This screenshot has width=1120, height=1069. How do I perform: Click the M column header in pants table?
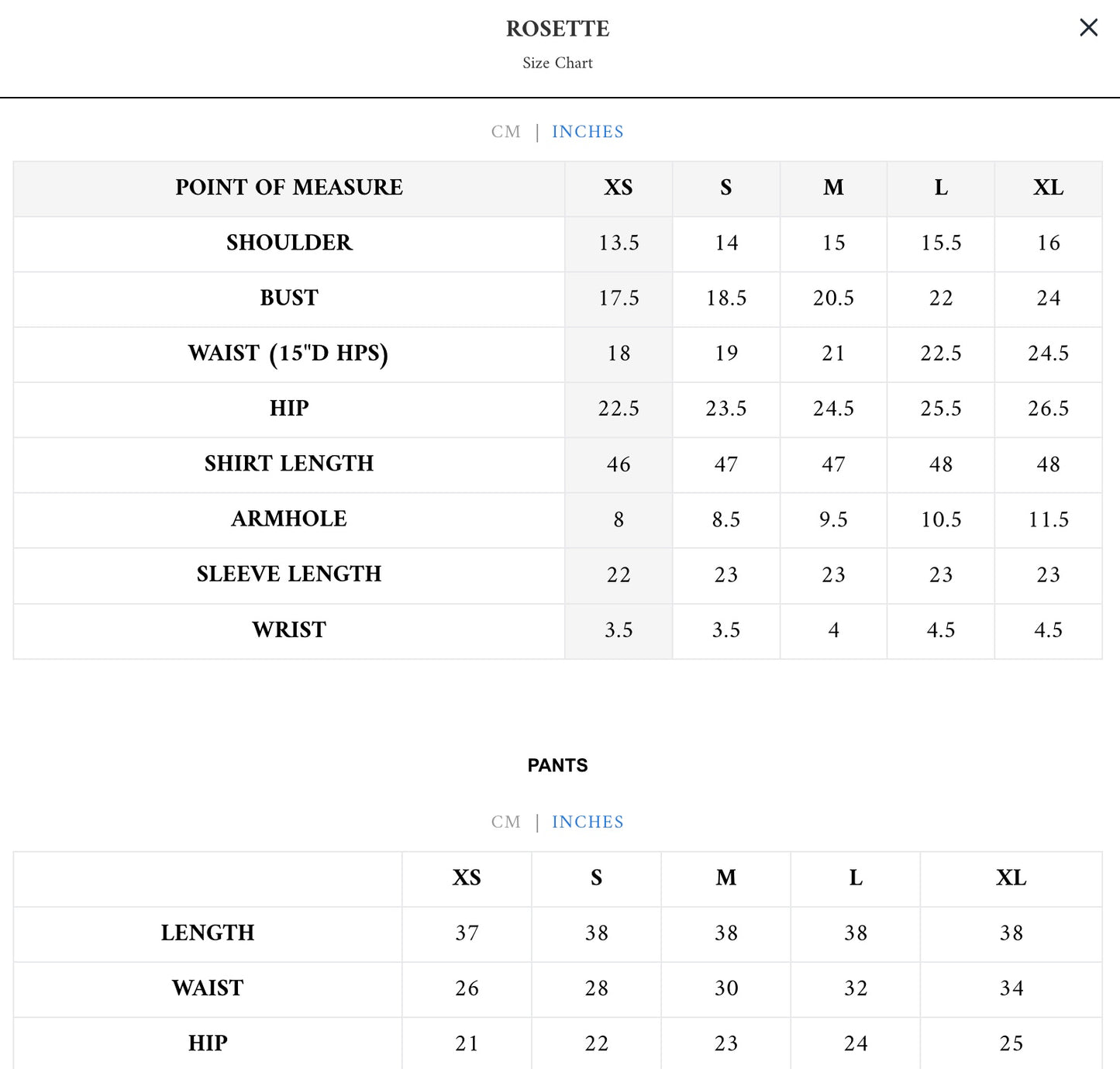pyautogui.click(x=725, y=878)
